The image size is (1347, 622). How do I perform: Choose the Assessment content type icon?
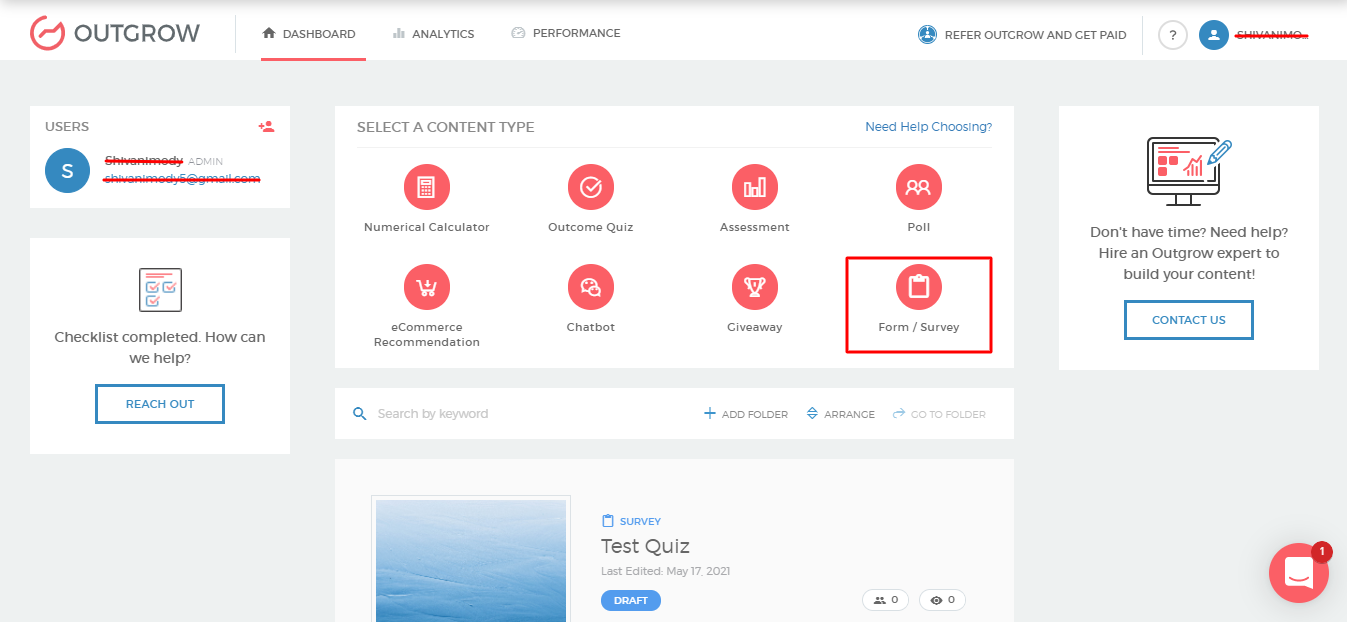pos(755,187)
